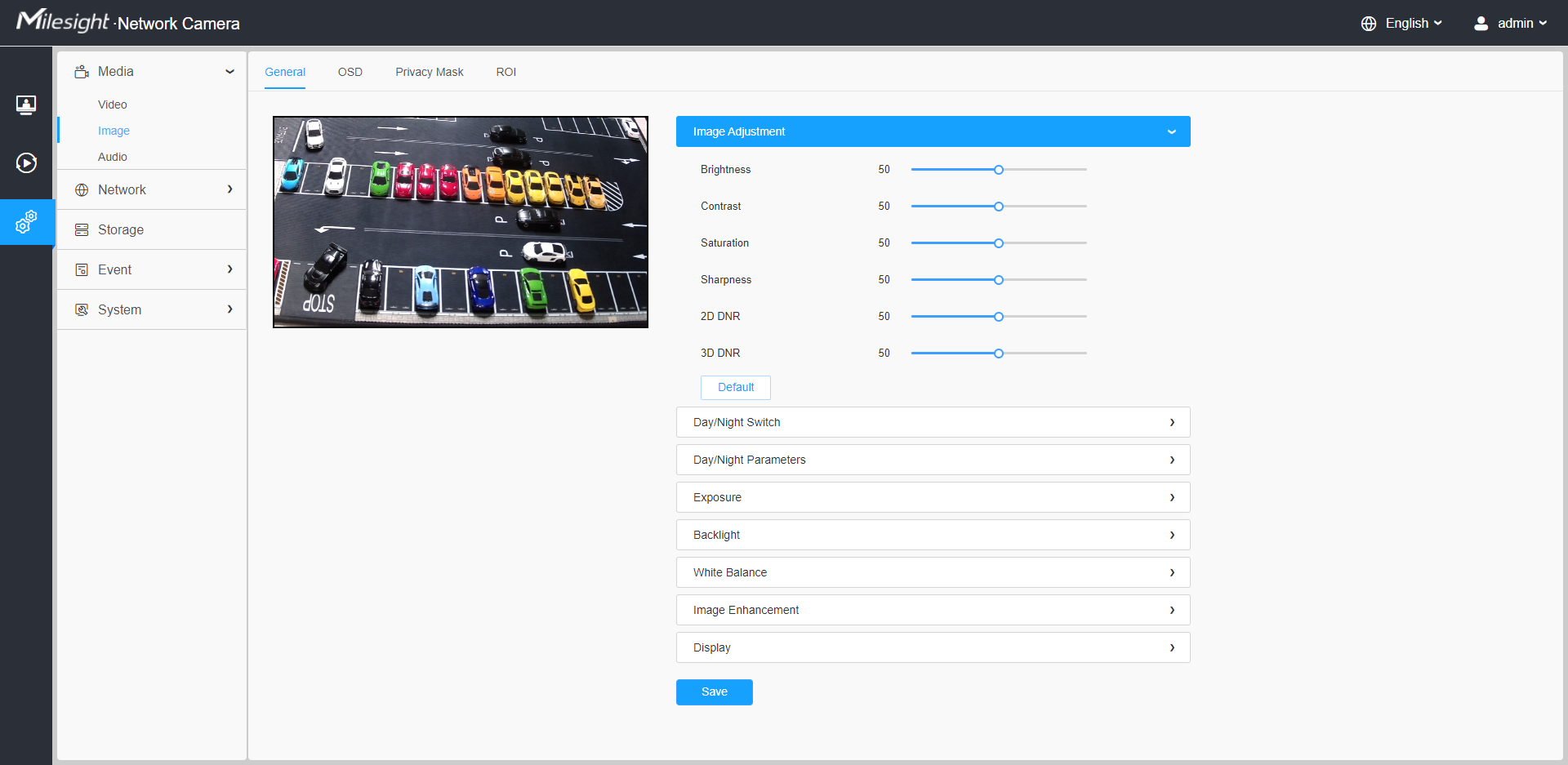Screen dimensions: 1568x765
Task: Click the globe language icon
Action: tap(1369, 24)
